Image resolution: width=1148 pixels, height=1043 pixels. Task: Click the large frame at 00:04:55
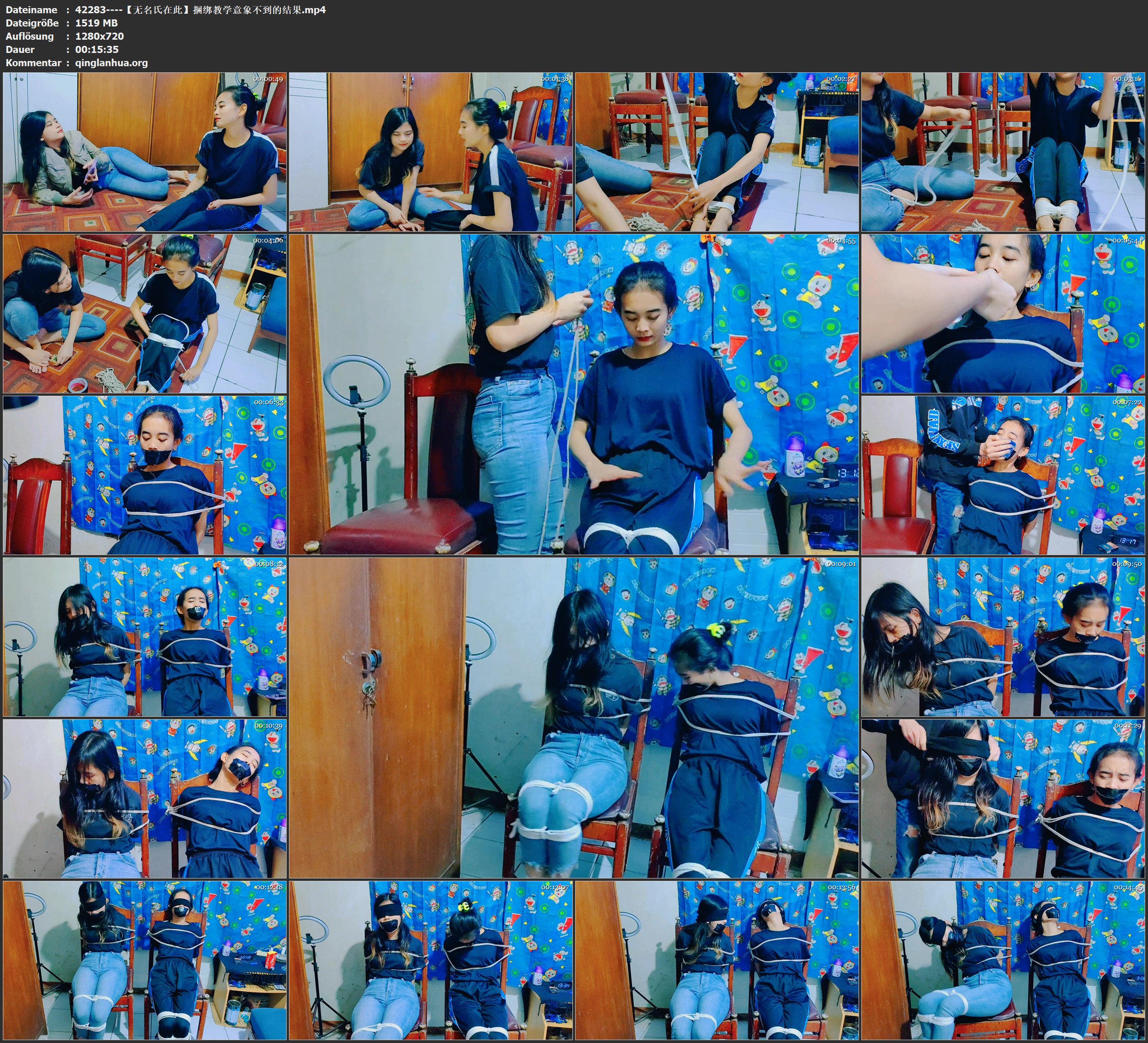click(573, 394)
